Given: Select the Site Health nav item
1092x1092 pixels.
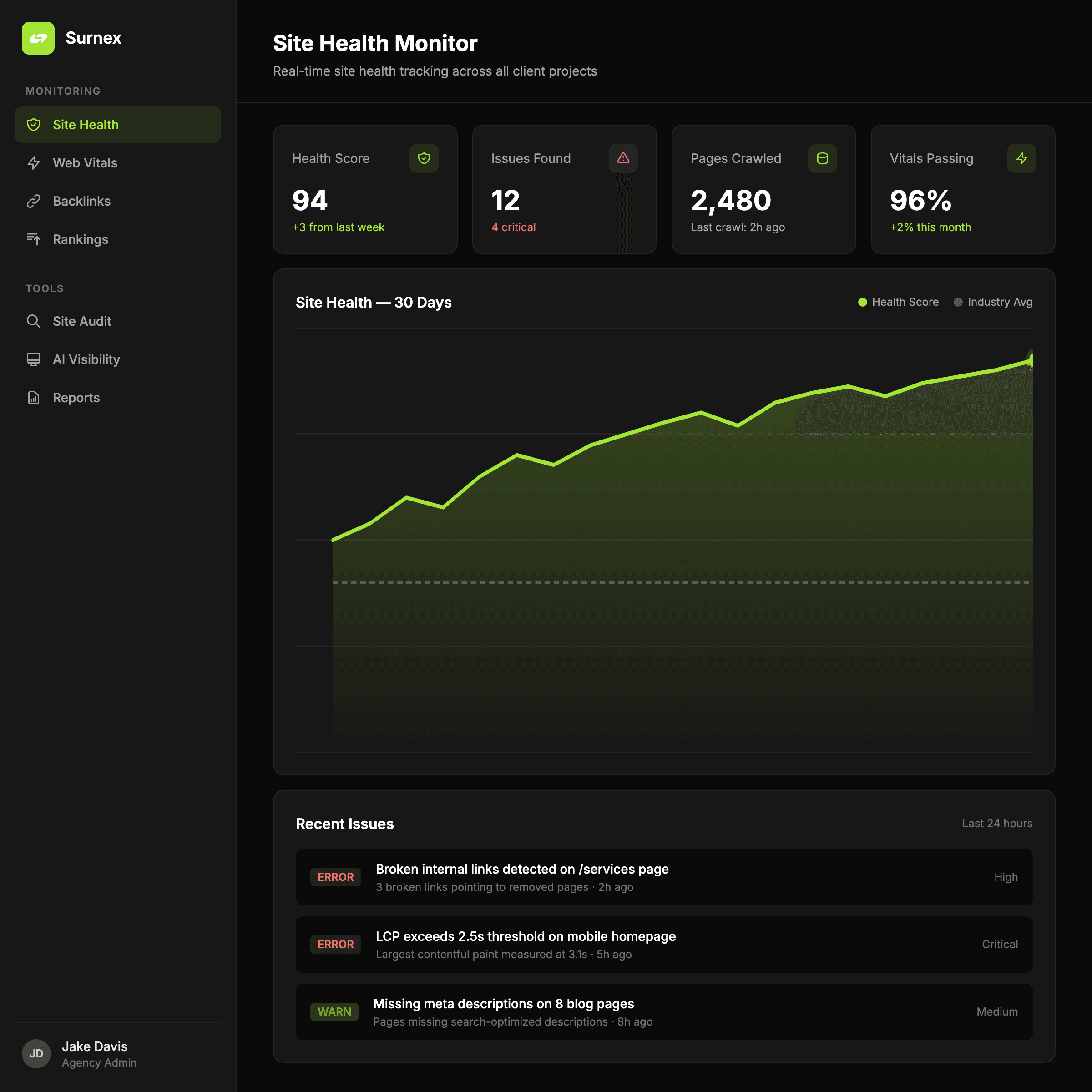Looking at the screenshot, I should pos(117,124).
